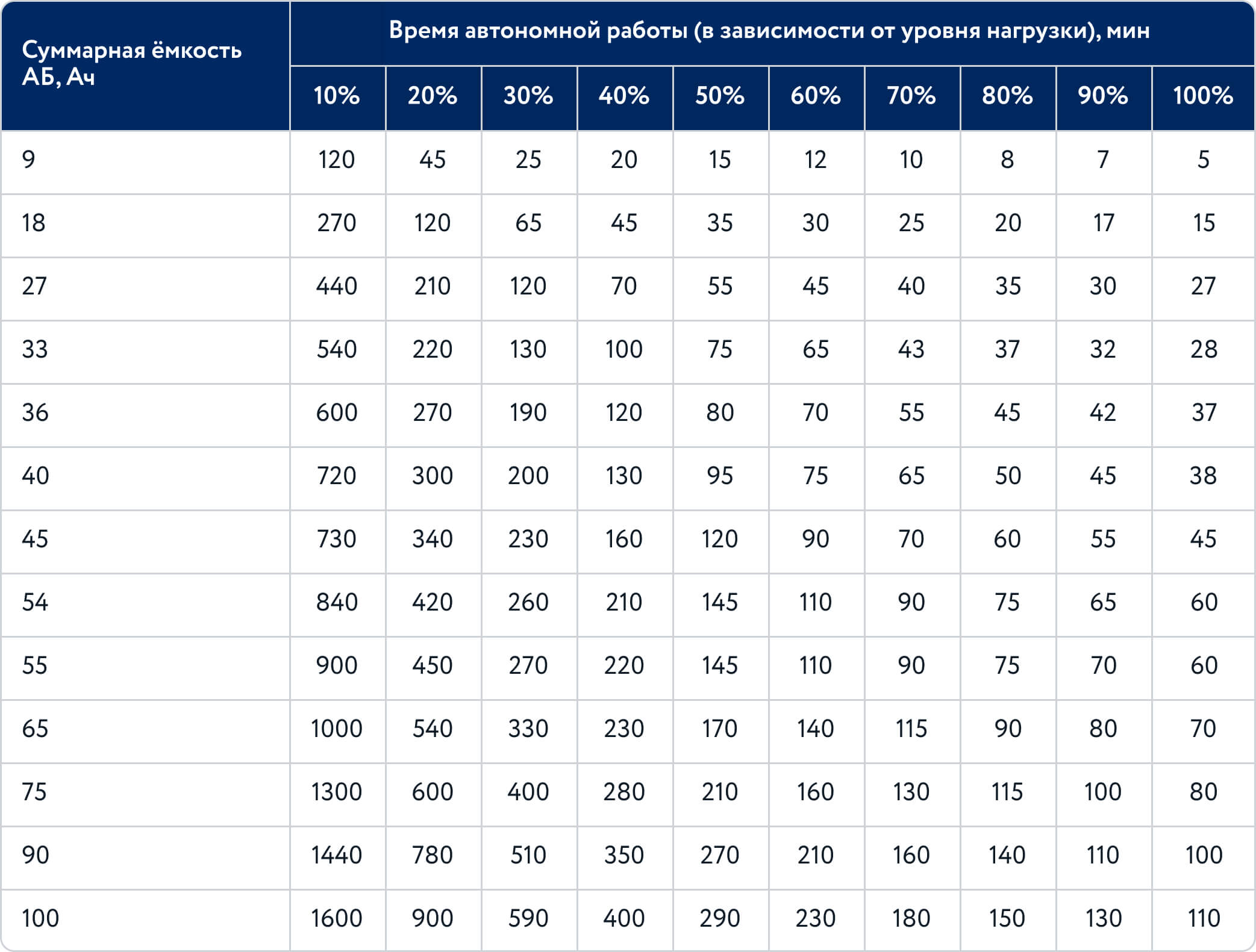1256x952 pixels.
Task: Click the 1440 cell in the 90 Ah row
Action: (337, 855)
